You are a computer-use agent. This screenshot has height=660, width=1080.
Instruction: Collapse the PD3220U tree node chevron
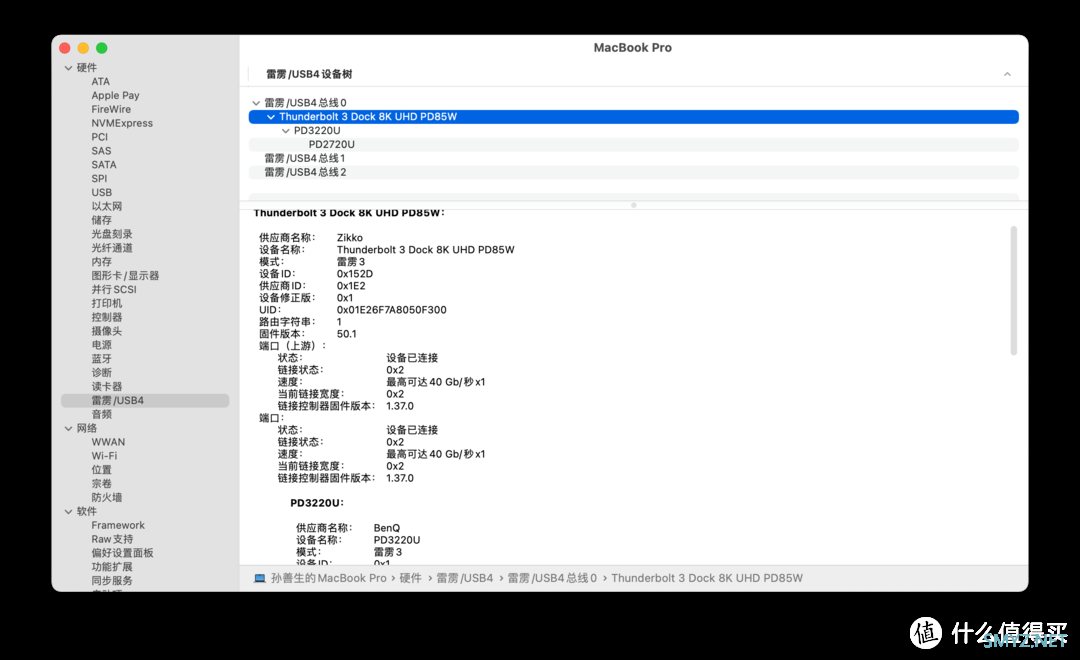286,131
